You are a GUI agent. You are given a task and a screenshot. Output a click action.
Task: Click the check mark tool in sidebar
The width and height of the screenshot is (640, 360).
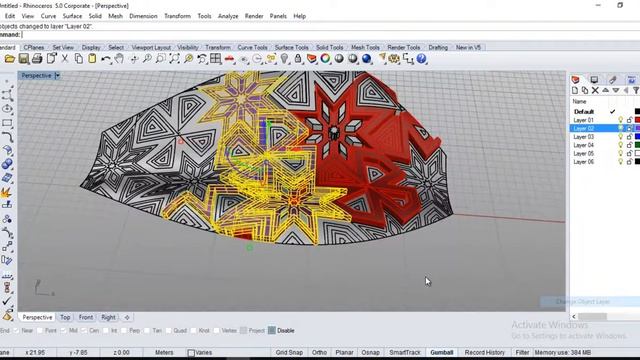coord(7,302)
